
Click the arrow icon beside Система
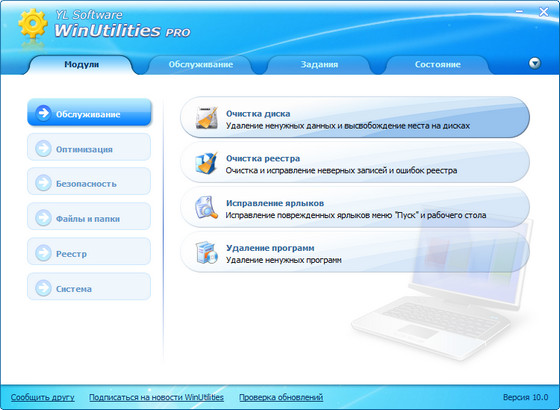[43, 288]
